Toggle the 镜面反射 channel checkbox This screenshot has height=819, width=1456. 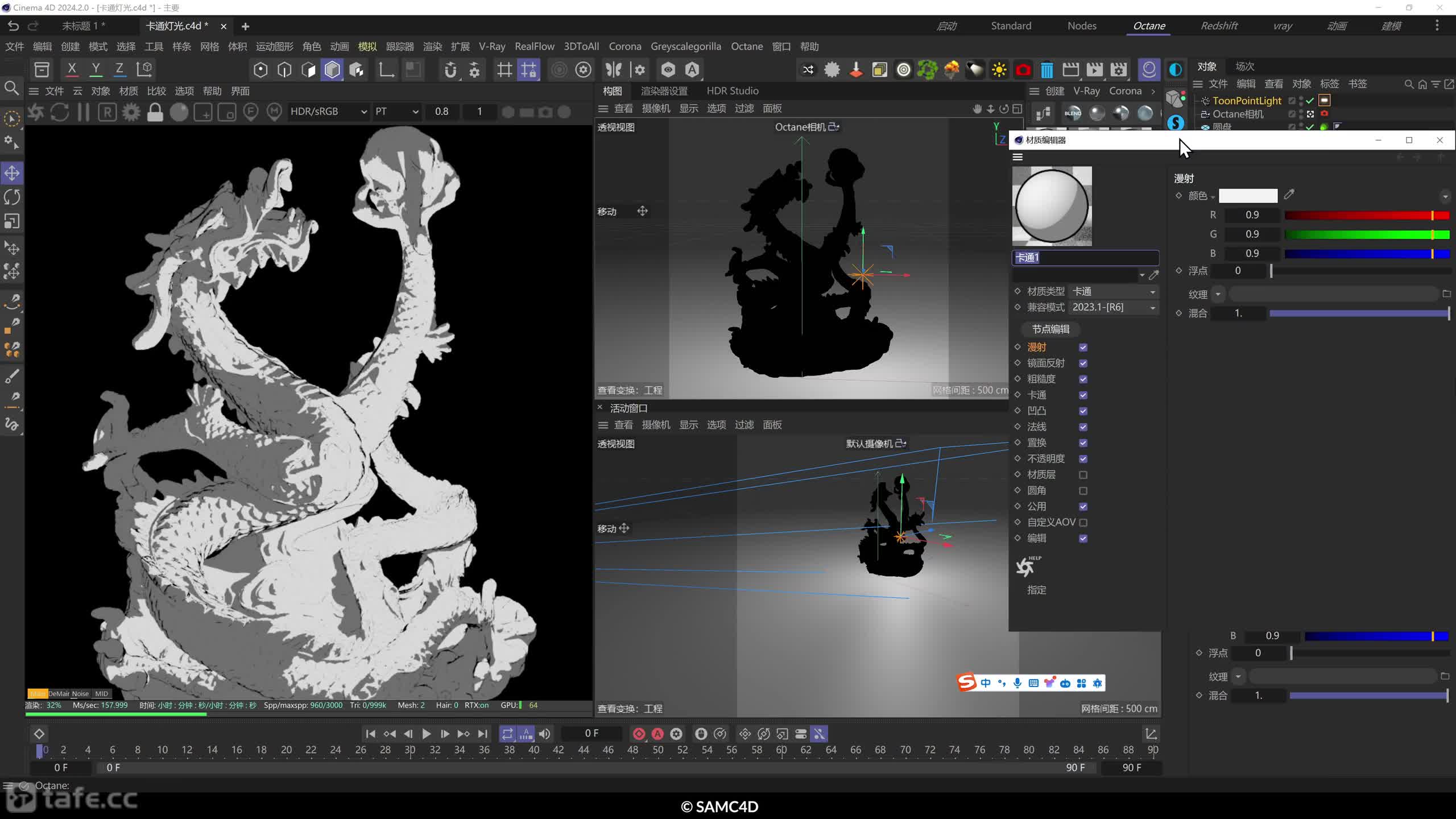(1083, 363)
